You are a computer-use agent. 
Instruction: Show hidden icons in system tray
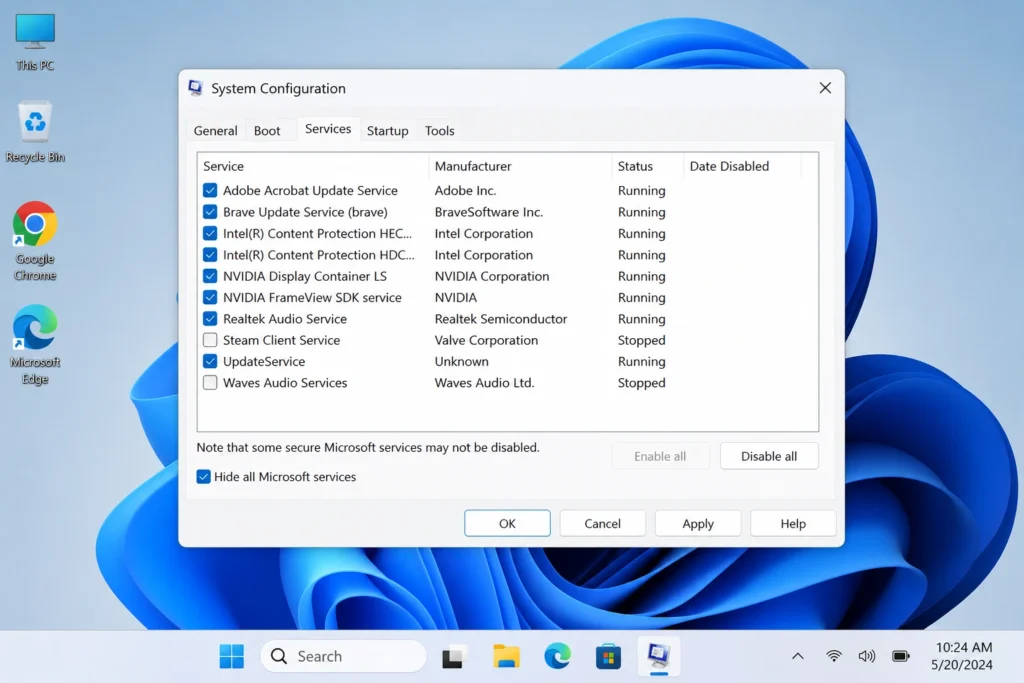(x=798, y=656)
